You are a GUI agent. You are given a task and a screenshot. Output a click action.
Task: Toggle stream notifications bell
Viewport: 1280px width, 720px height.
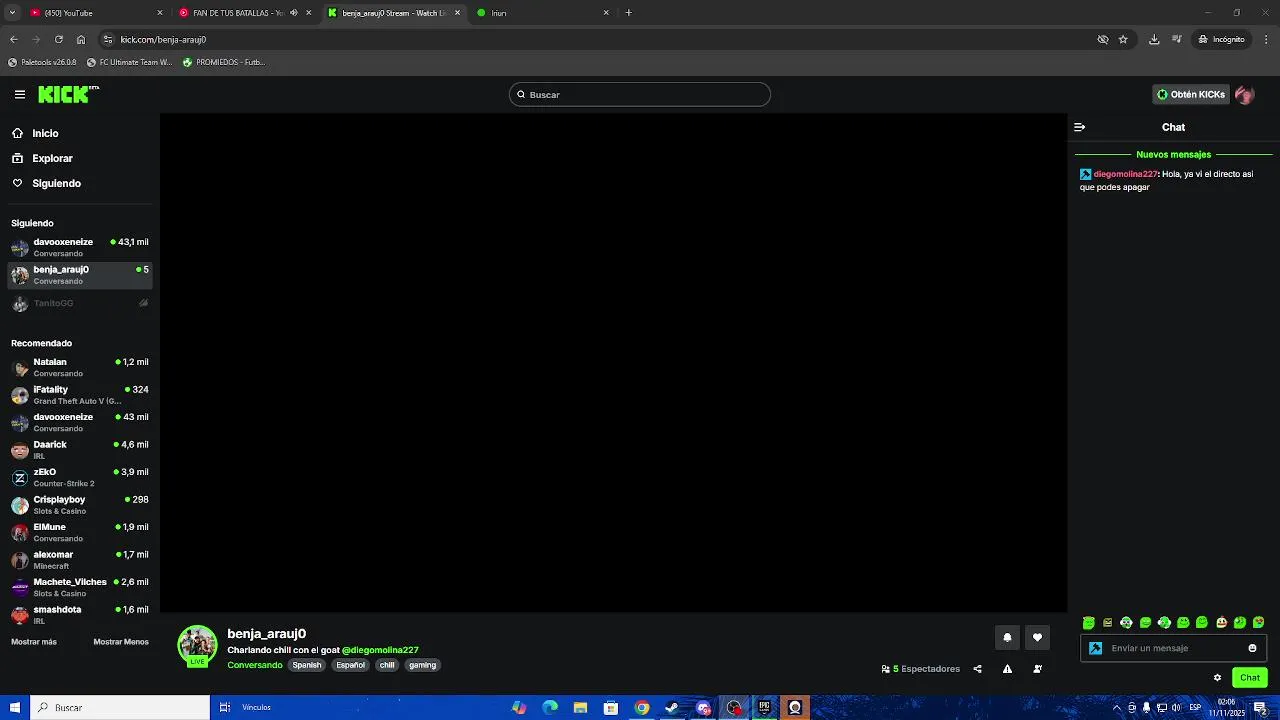coord(1007,637)
